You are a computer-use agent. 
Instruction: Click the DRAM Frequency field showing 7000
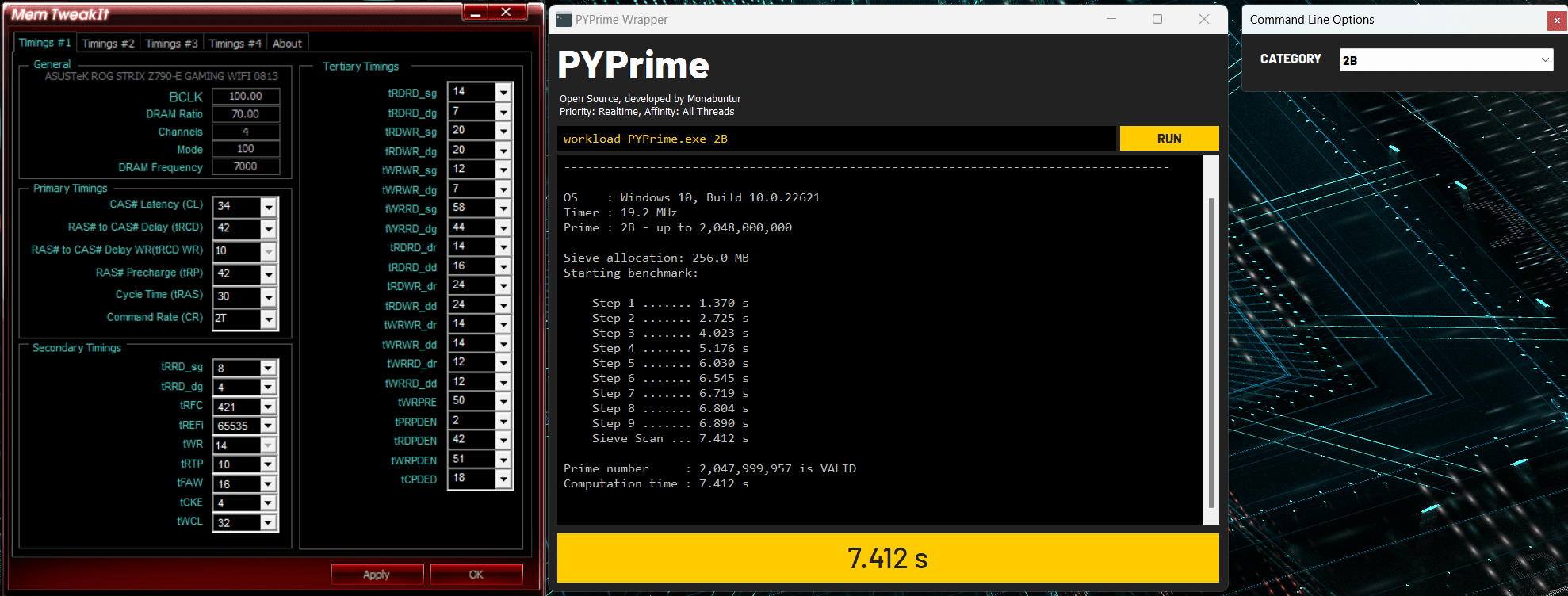coord(246,167)
